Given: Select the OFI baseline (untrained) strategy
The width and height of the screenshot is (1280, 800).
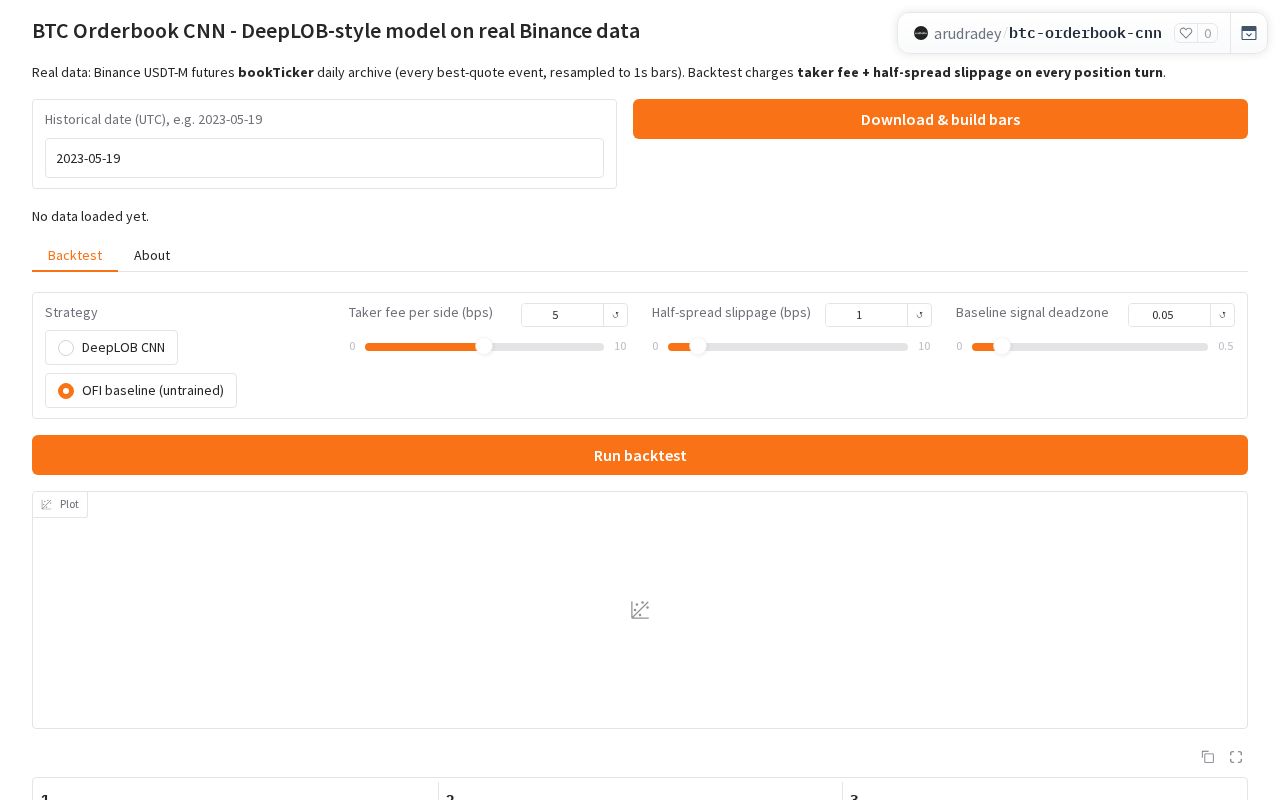Looking at the screenshot, I should point(141,390).
